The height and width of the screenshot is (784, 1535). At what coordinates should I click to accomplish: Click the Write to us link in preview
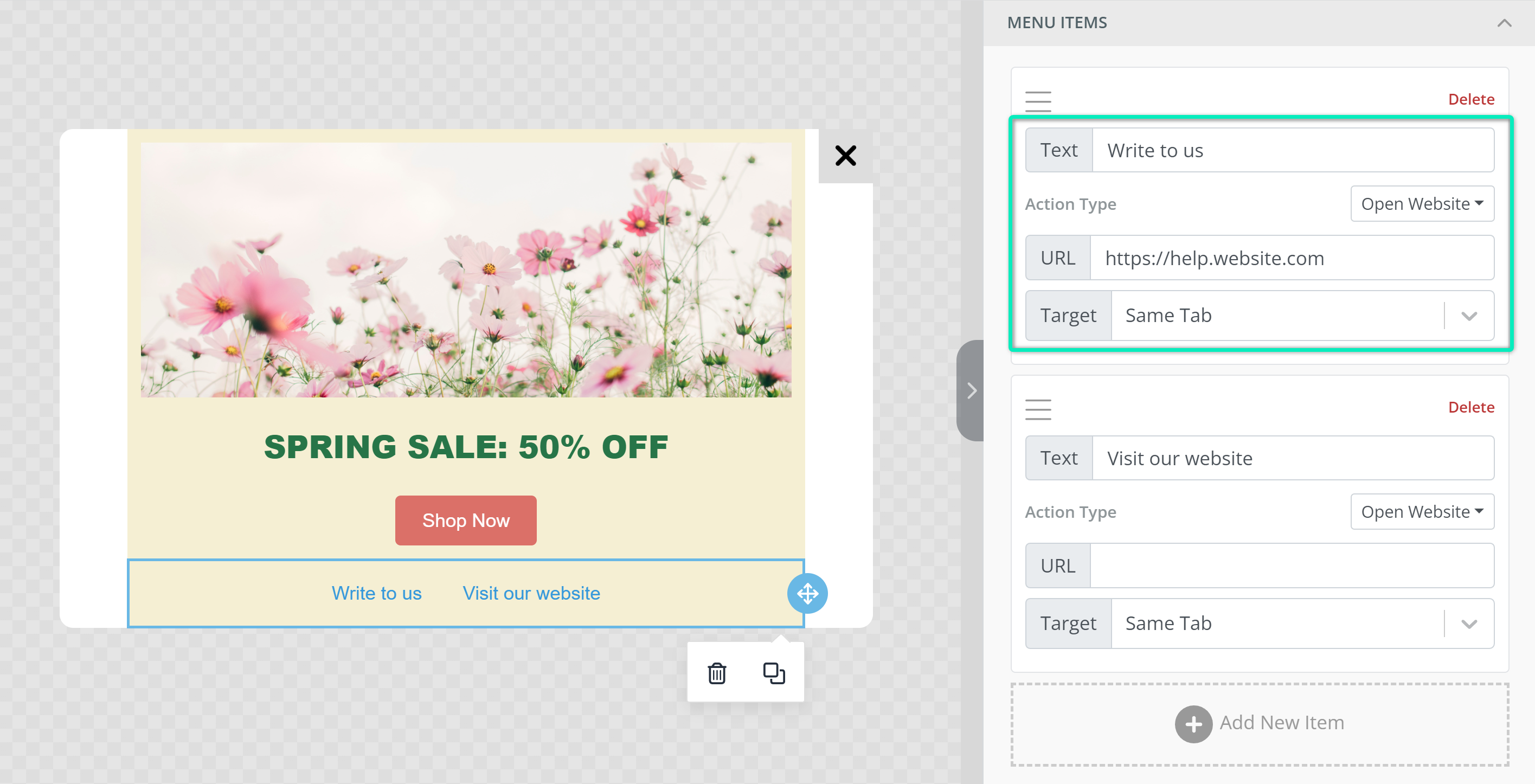click(x=376, y=593)
